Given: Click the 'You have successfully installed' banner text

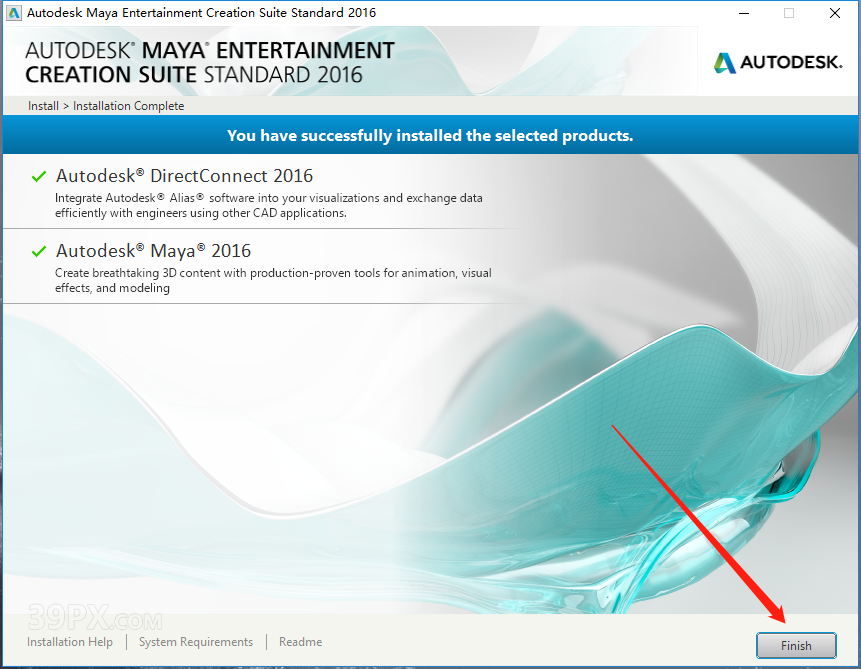Looking at the screenshot, I should tap(430, 136).
